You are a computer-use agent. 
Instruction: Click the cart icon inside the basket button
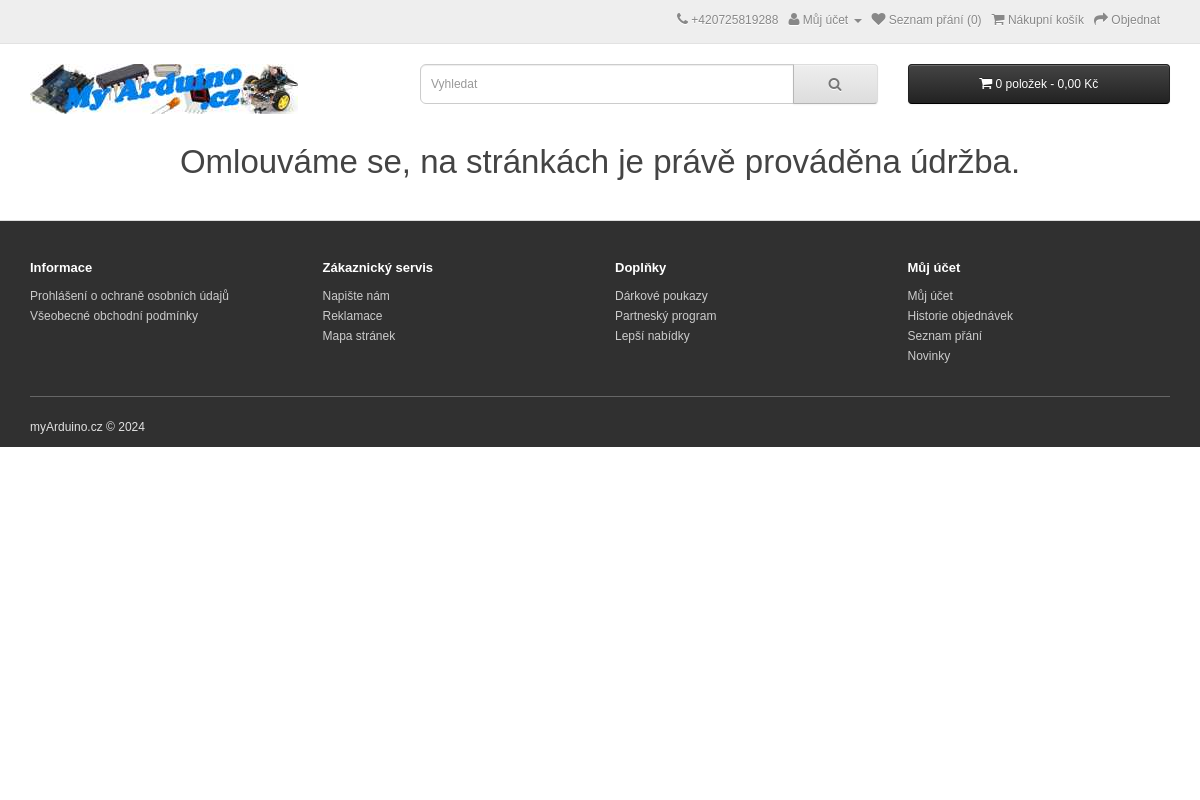point(987,84)
